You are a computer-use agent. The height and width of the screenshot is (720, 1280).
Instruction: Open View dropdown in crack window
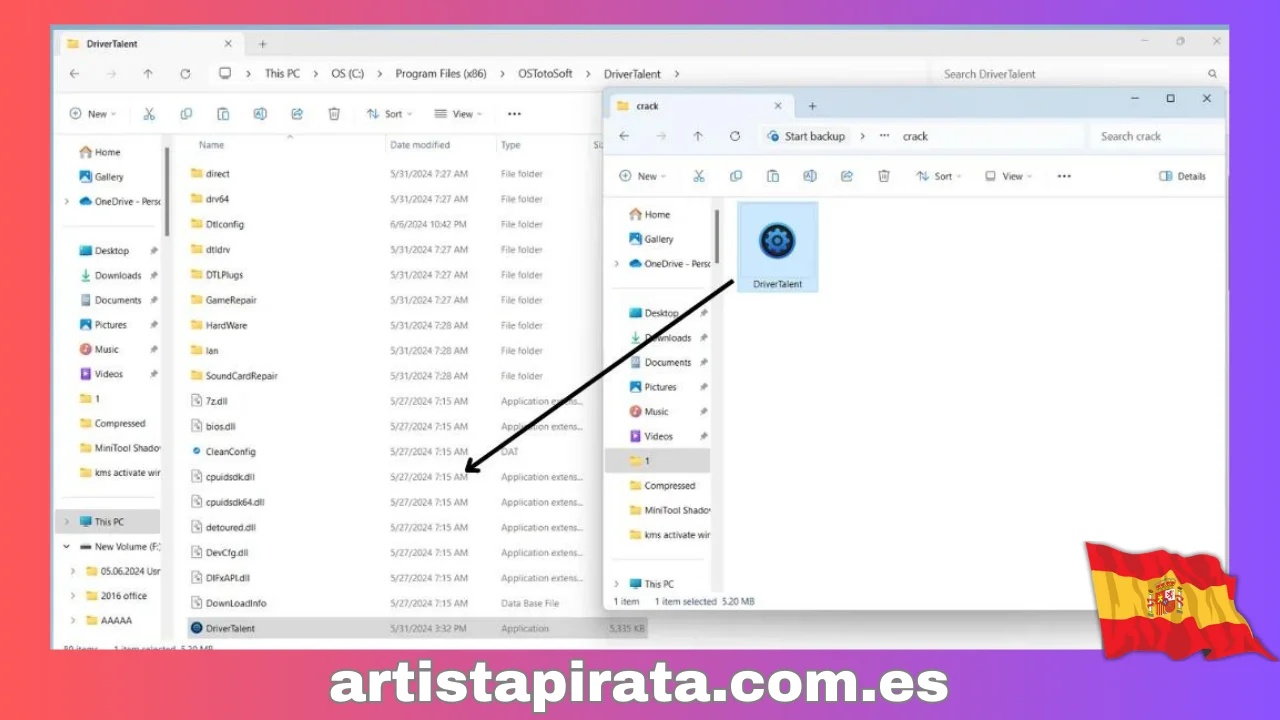pos(1009,176)
